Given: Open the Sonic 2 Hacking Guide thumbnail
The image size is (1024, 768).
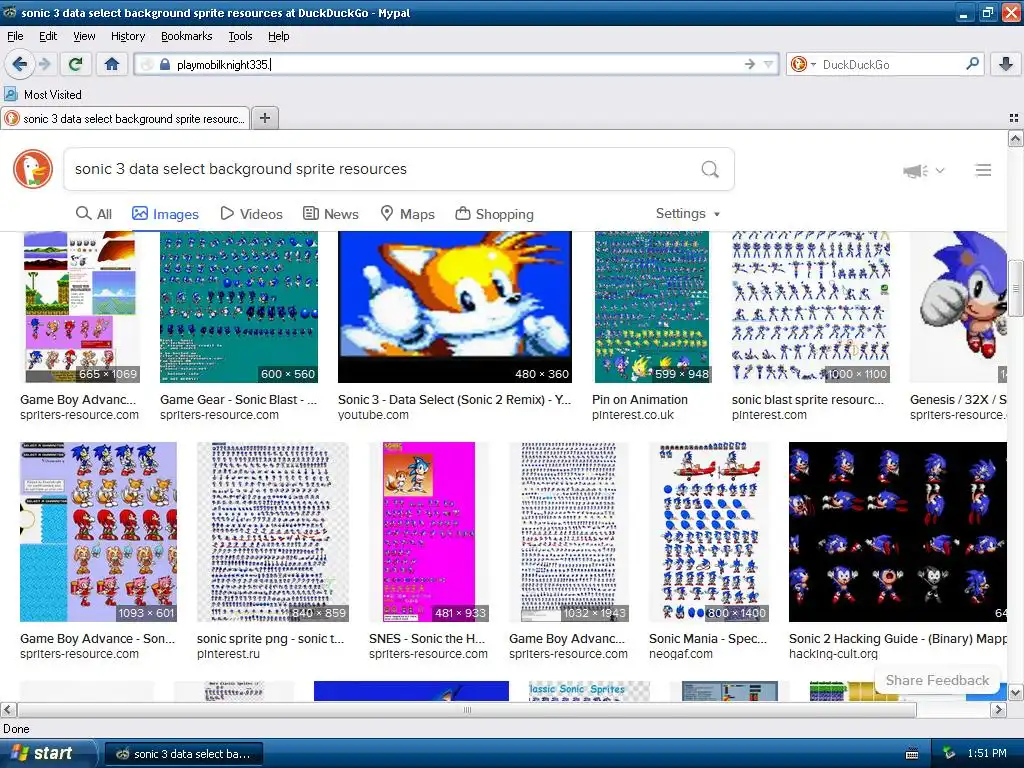Looking at the screenshot, I should pos(898,532).
